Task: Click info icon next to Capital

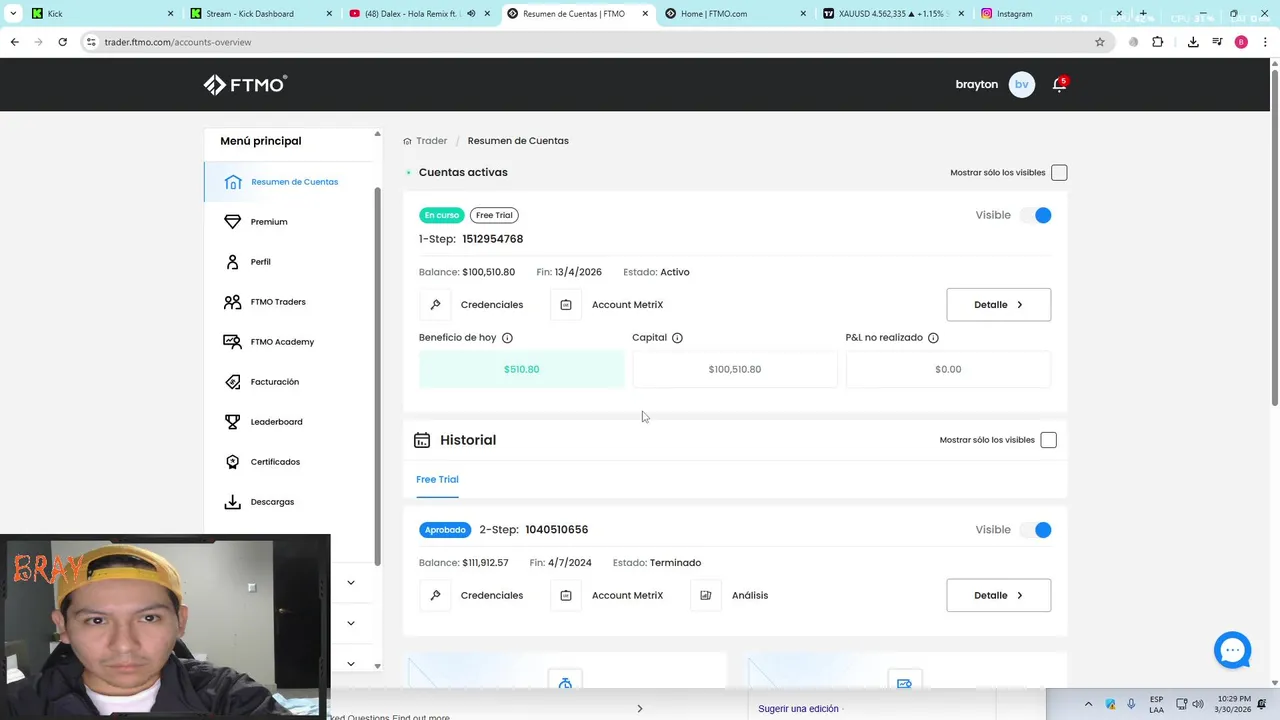Action: tap(677, 338)
